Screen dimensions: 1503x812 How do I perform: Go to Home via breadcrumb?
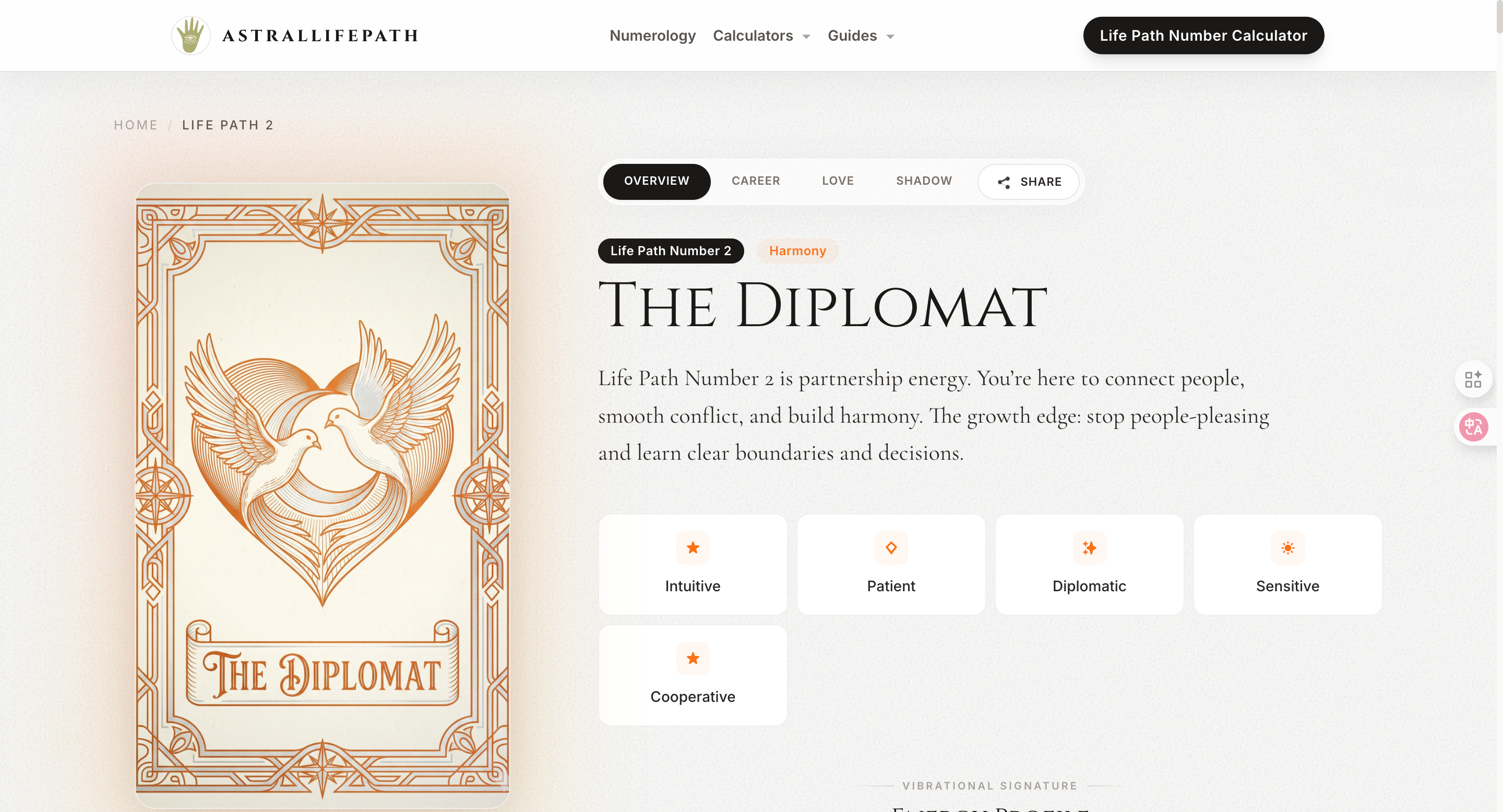(x=135, y=125)
